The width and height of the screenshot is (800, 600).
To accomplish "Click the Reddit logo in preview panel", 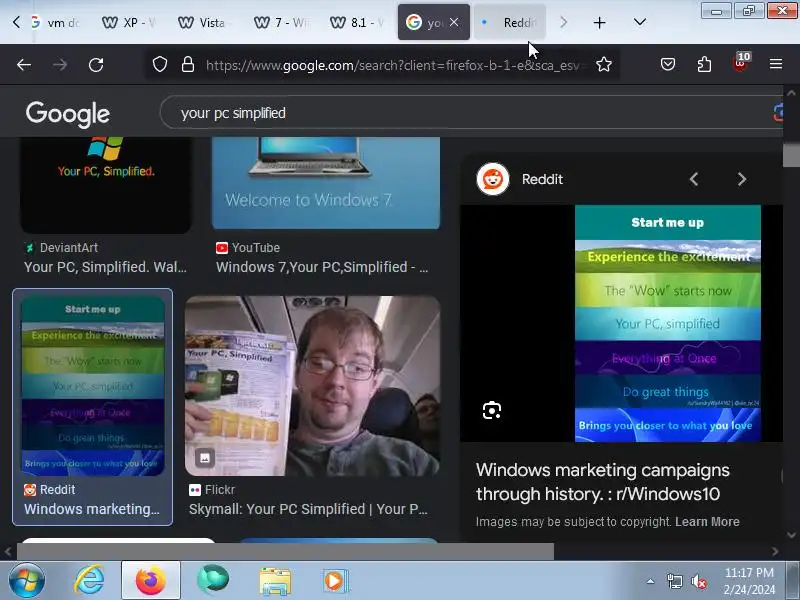I will click(x=492, y=179).
